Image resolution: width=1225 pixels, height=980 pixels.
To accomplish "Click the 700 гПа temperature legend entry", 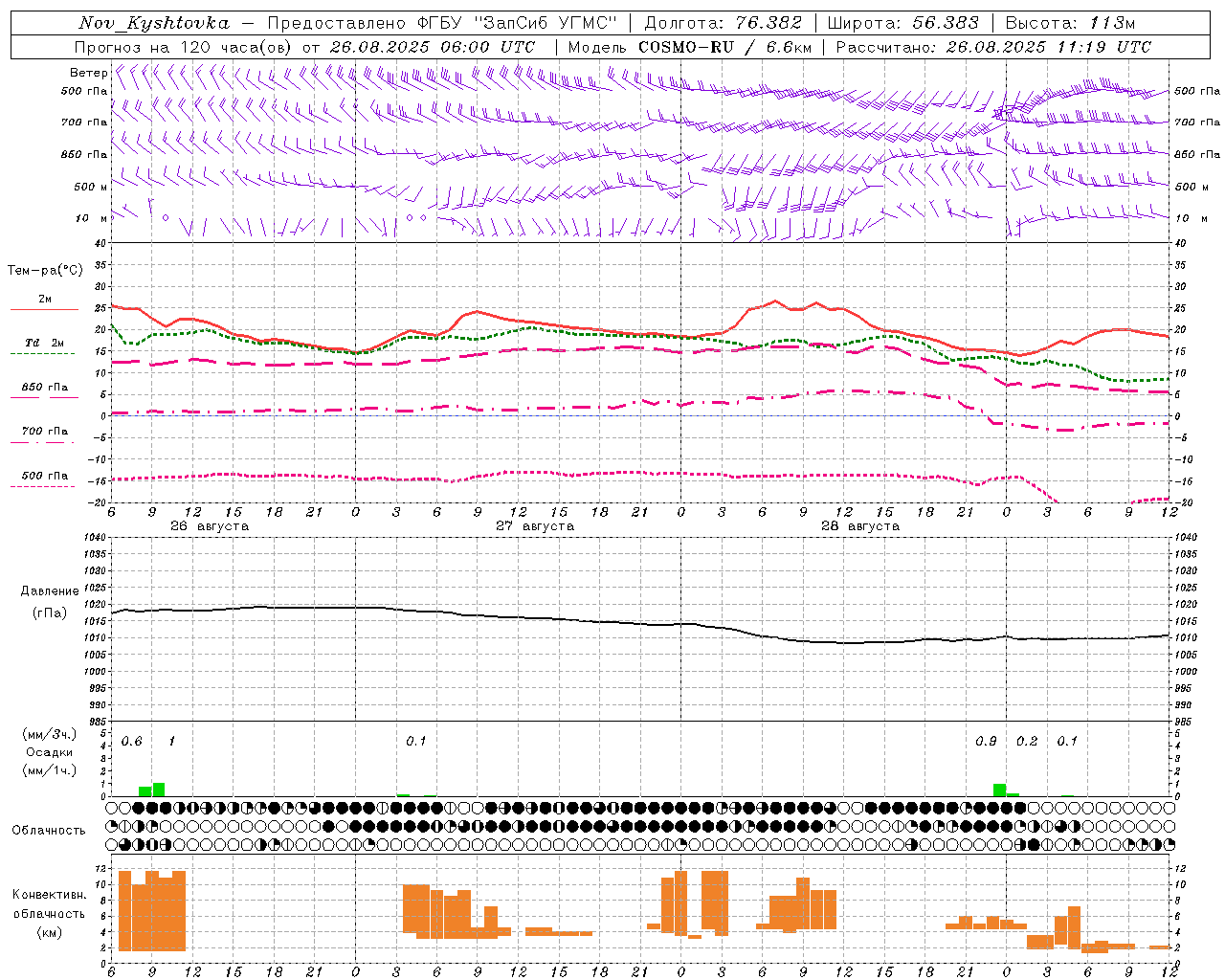I will tap(44, 435).
